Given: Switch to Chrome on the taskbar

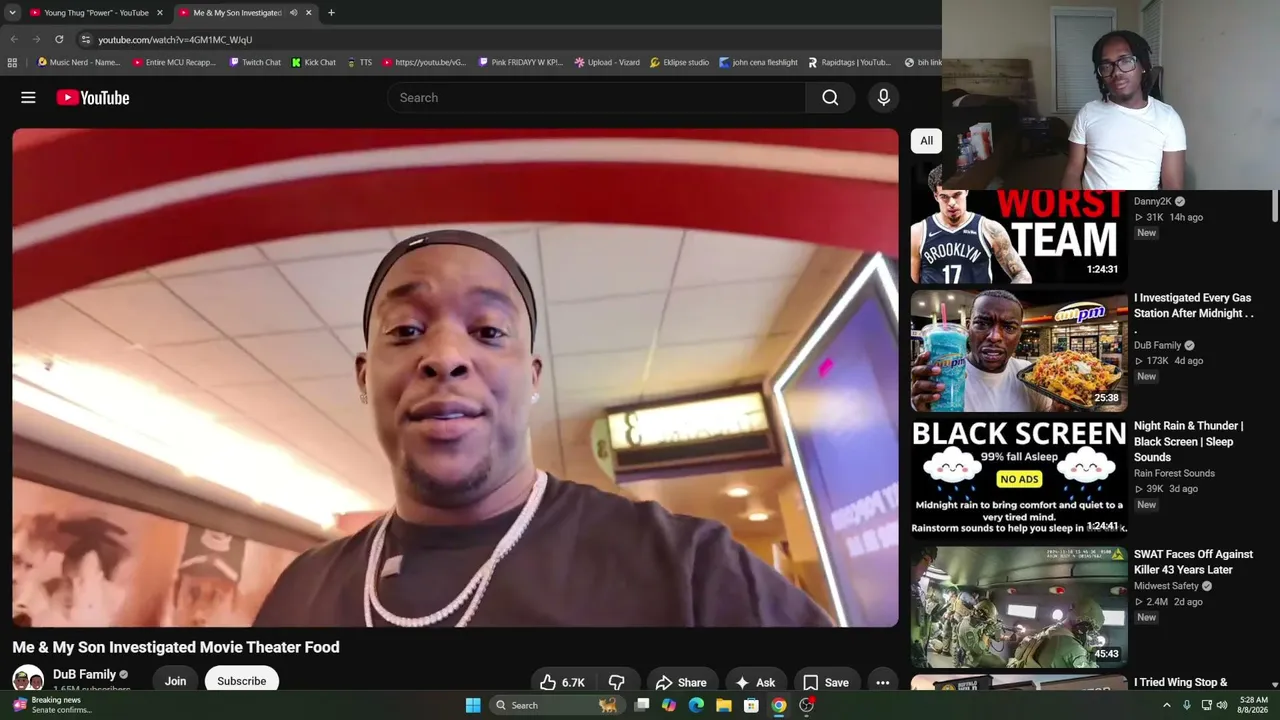Looking at the screenshot, I should tap(778, 705).
